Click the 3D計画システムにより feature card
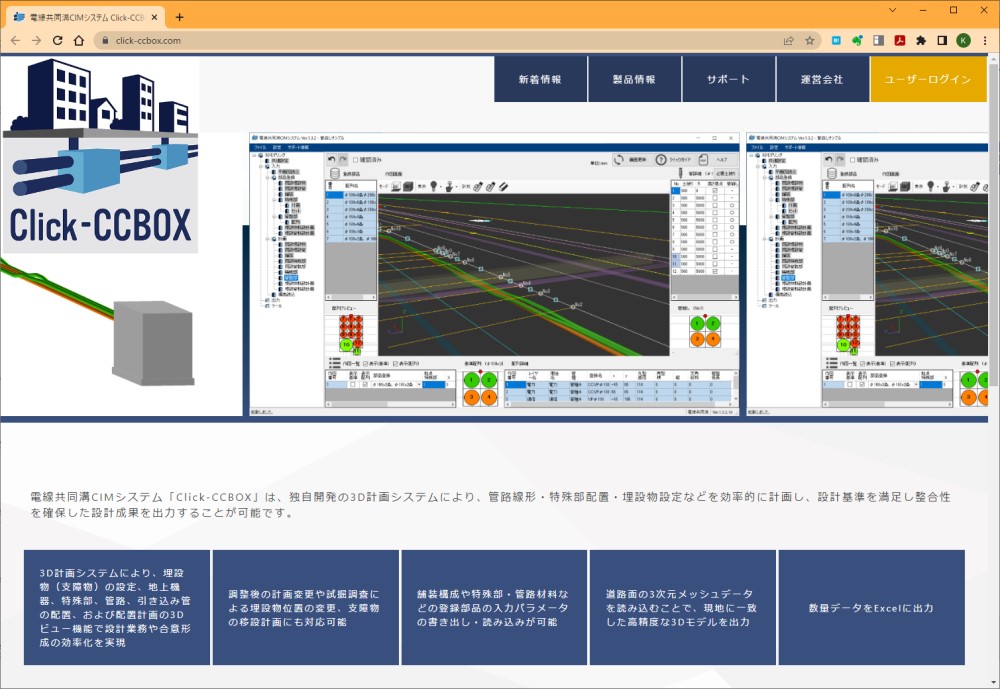 click(117, 607)
